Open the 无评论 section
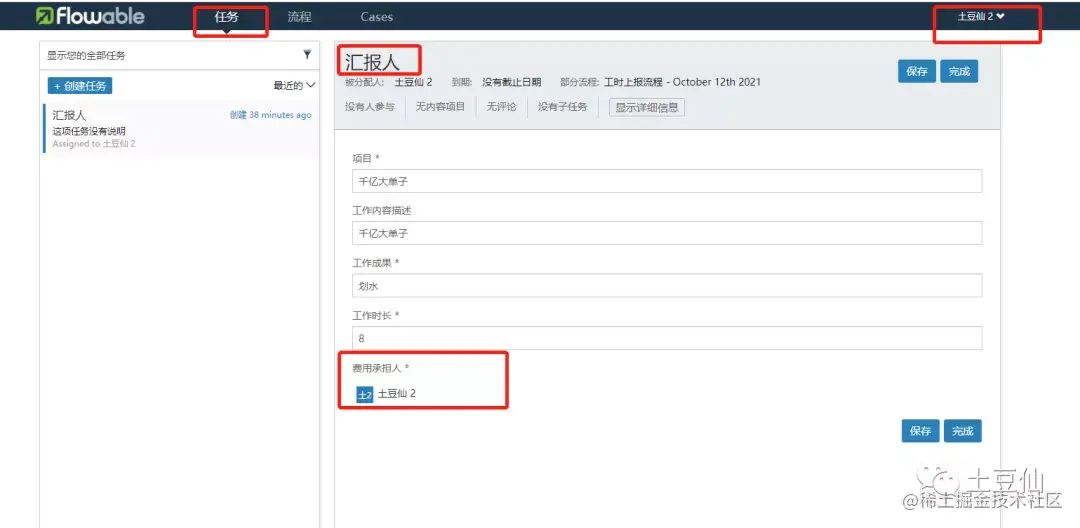 tap(501, 107)
